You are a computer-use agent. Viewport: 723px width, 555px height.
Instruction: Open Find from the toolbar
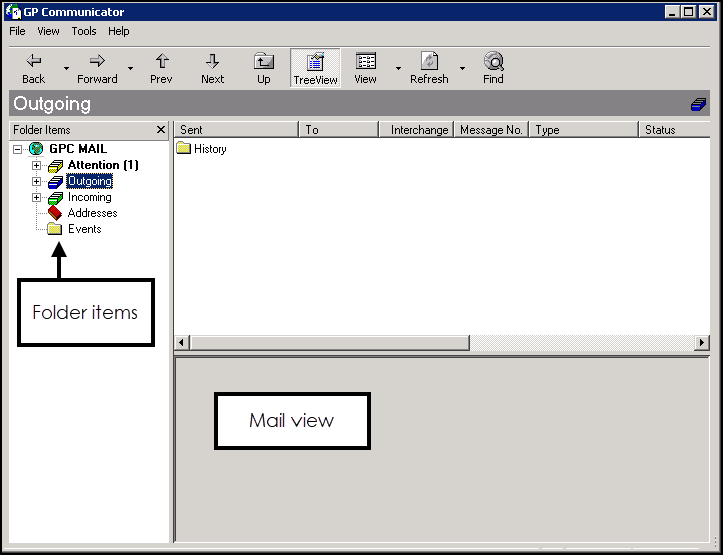[x=493, y=69]
